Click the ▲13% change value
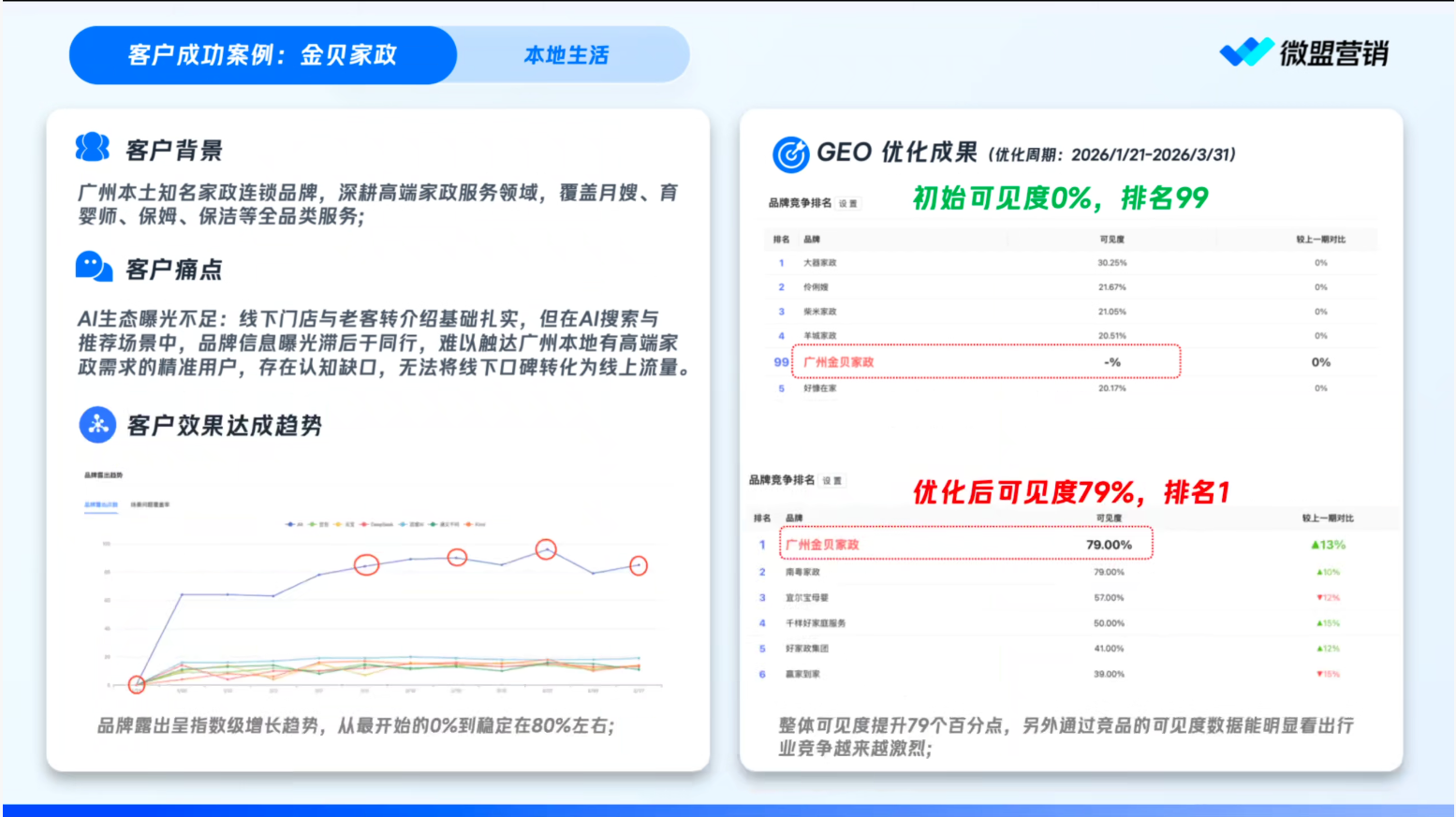The image size is (1456, 817). [x=1328, y=545]
